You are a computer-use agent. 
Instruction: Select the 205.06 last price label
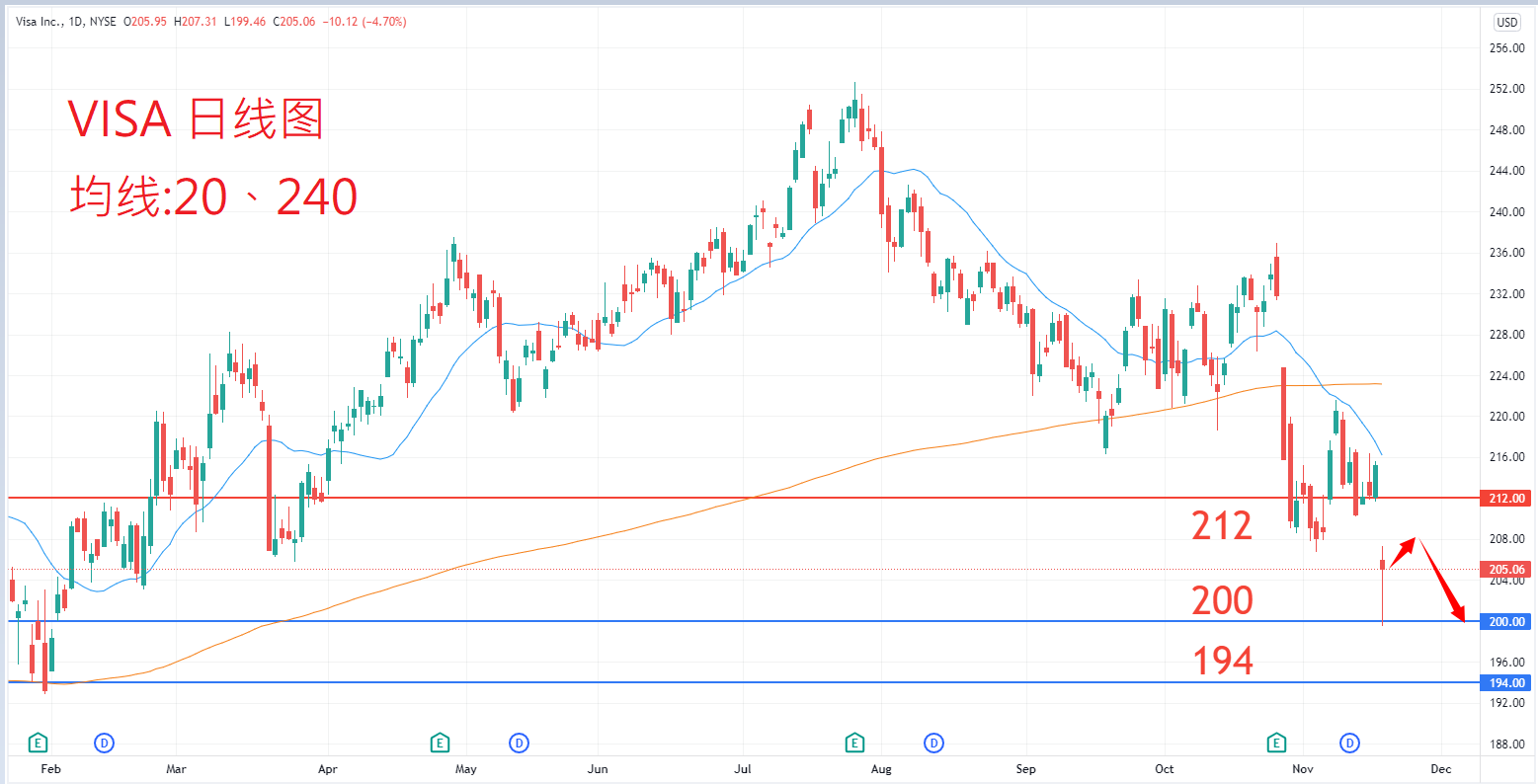pyautogui.click(x=1504, y=570)
